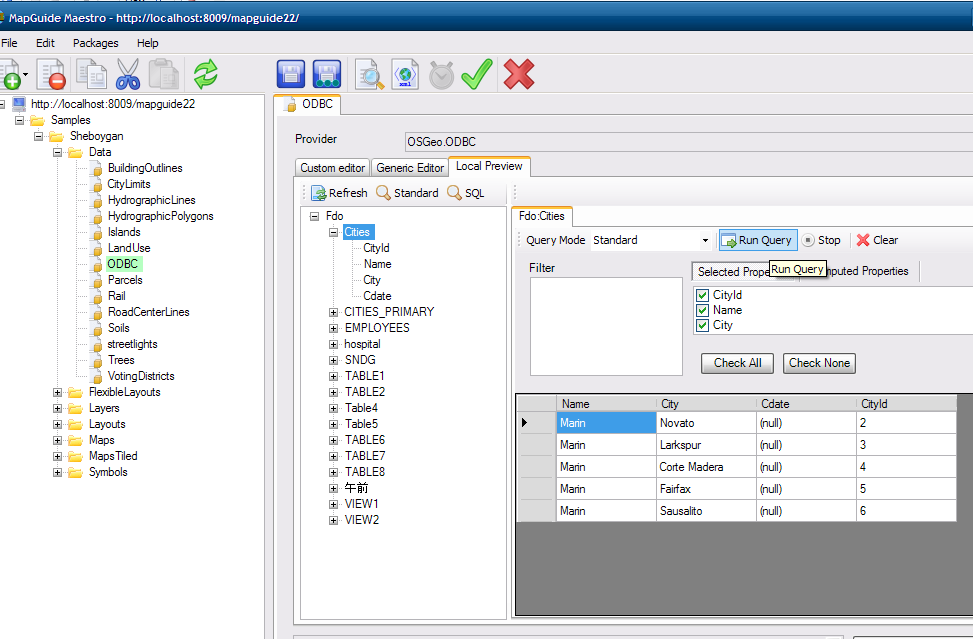Select the Local Preview tab
This screenshot has height=639, width=973.
[489, 166]
